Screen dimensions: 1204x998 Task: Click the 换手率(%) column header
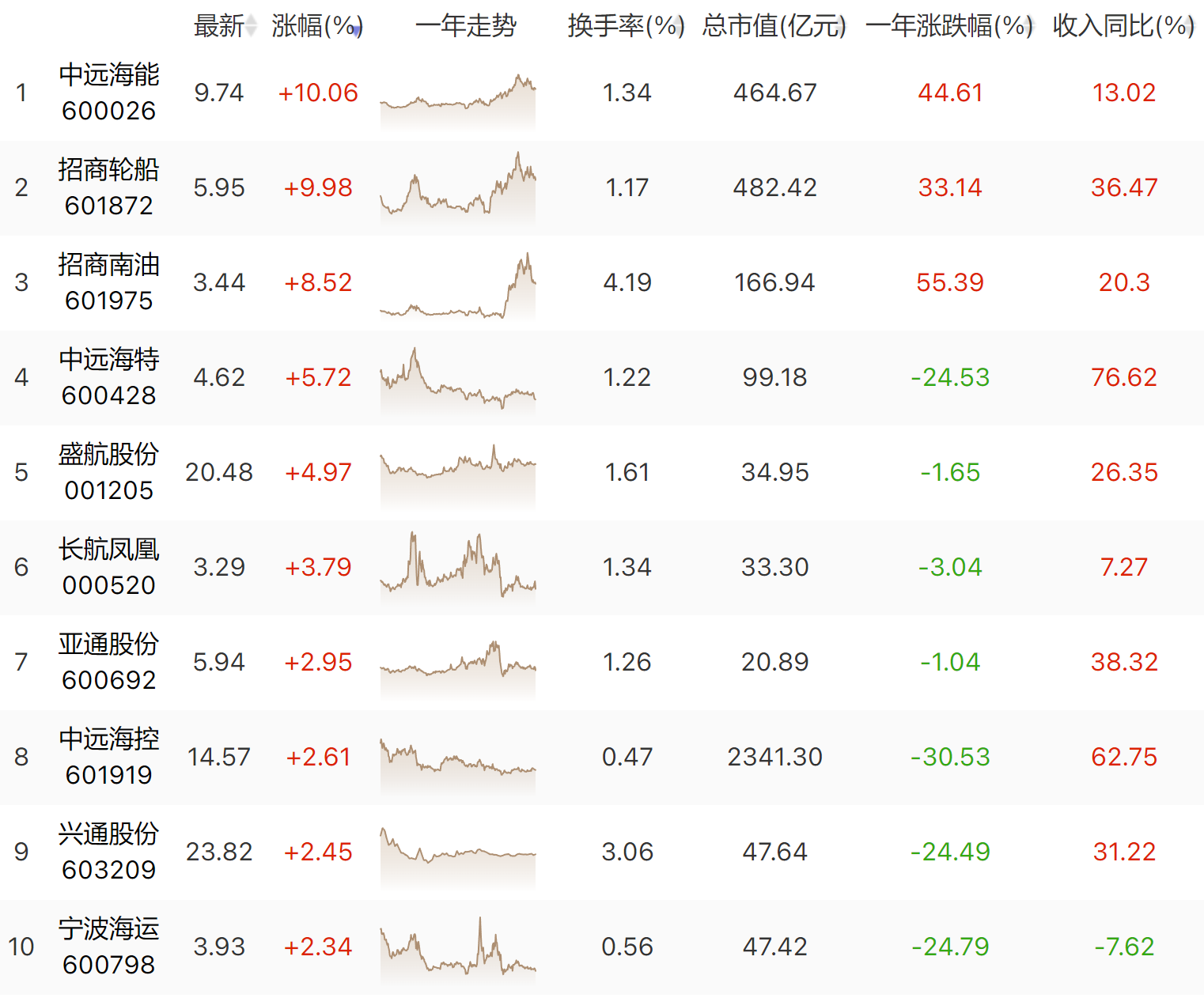[x=626, y=26]
